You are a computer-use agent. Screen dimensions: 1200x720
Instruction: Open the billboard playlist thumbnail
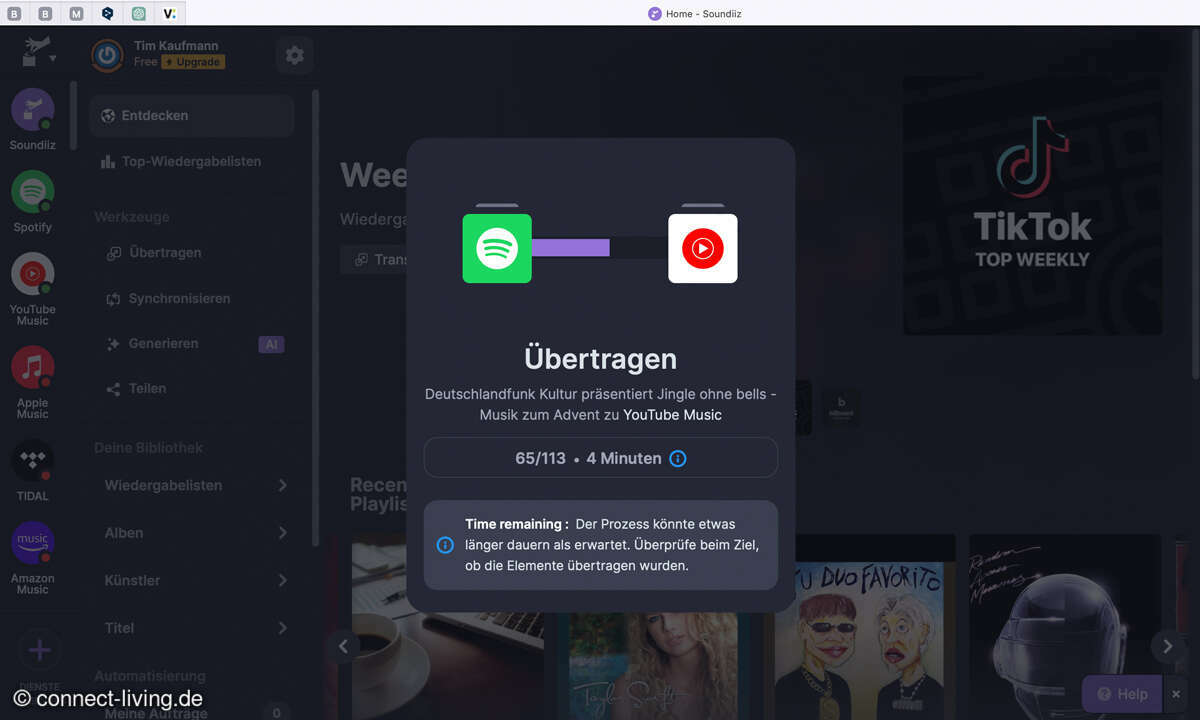pos(841,408)
